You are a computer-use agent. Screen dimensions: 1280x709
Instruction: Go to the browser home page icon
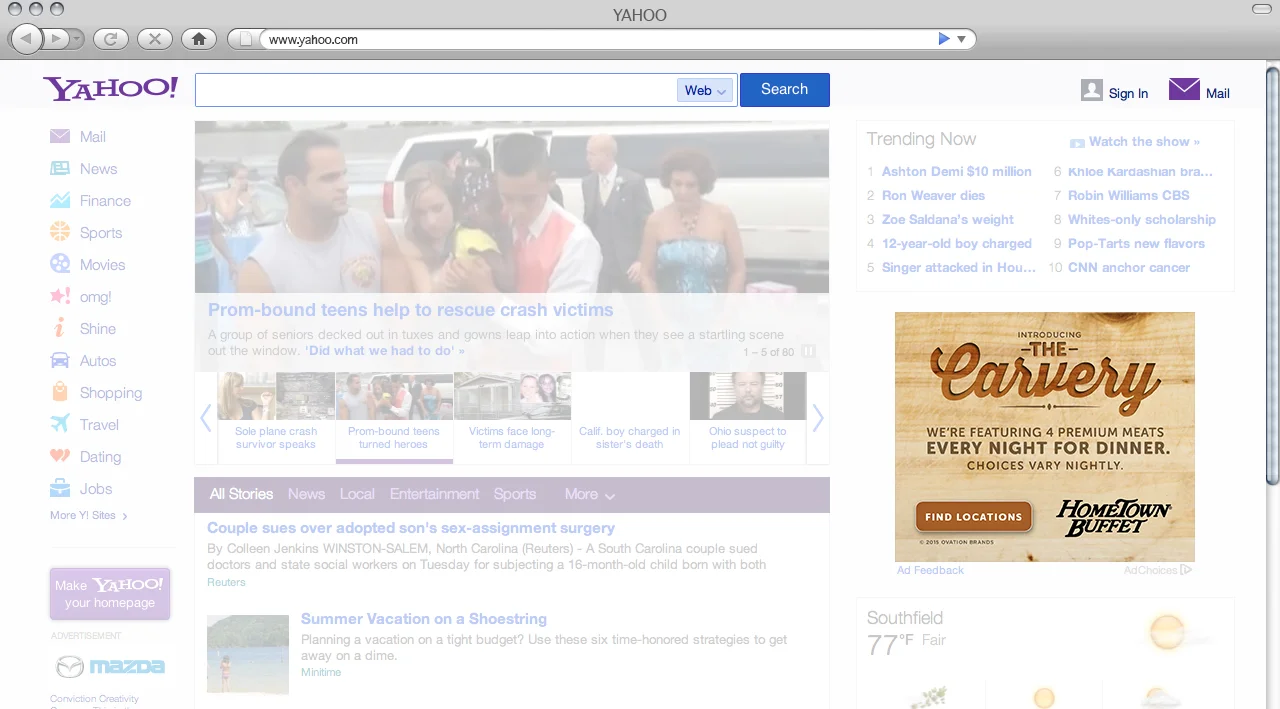(x=199, y=39)
